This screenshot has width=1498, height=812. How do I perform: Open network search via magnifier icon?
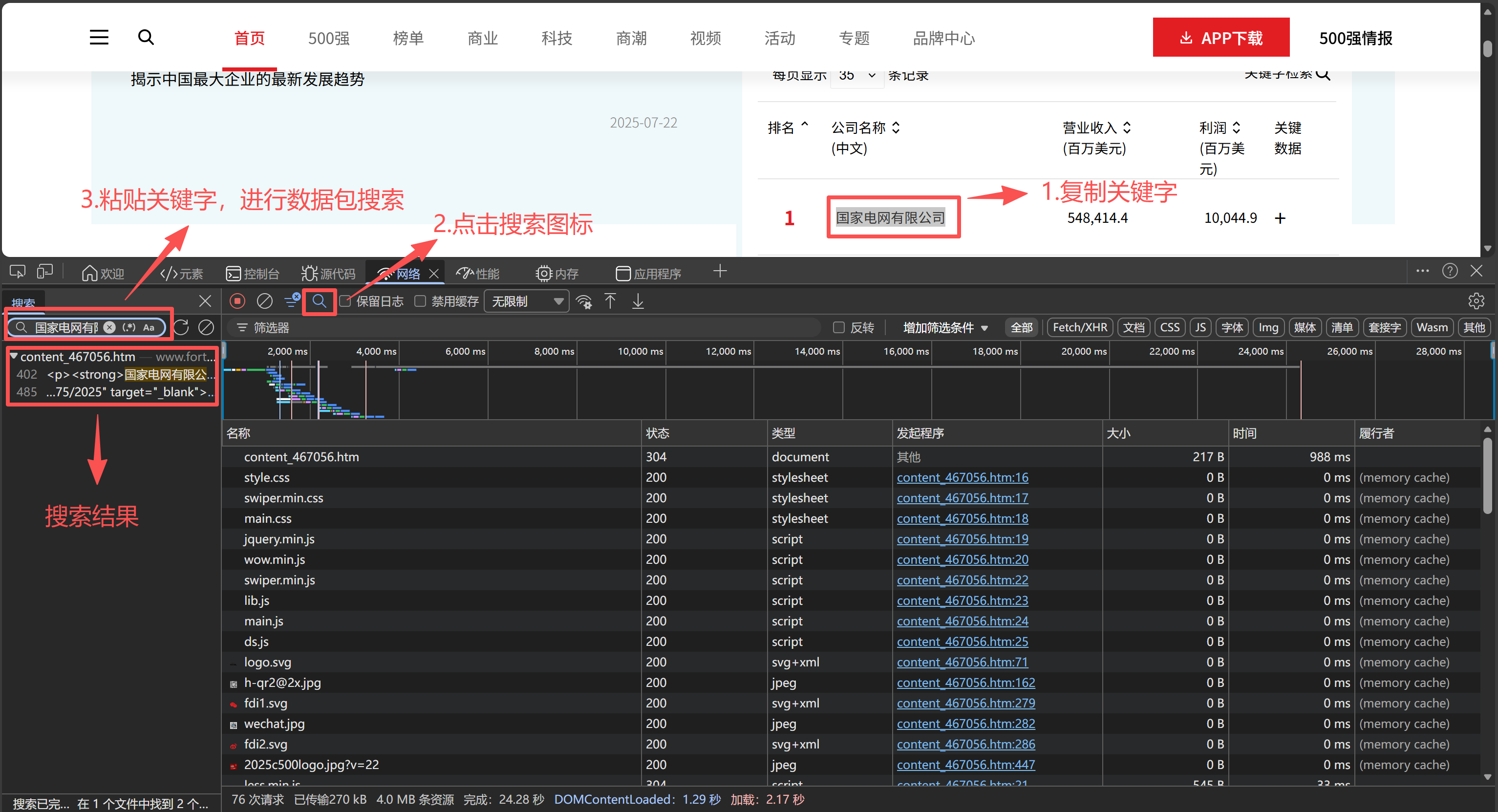(319, 301)
